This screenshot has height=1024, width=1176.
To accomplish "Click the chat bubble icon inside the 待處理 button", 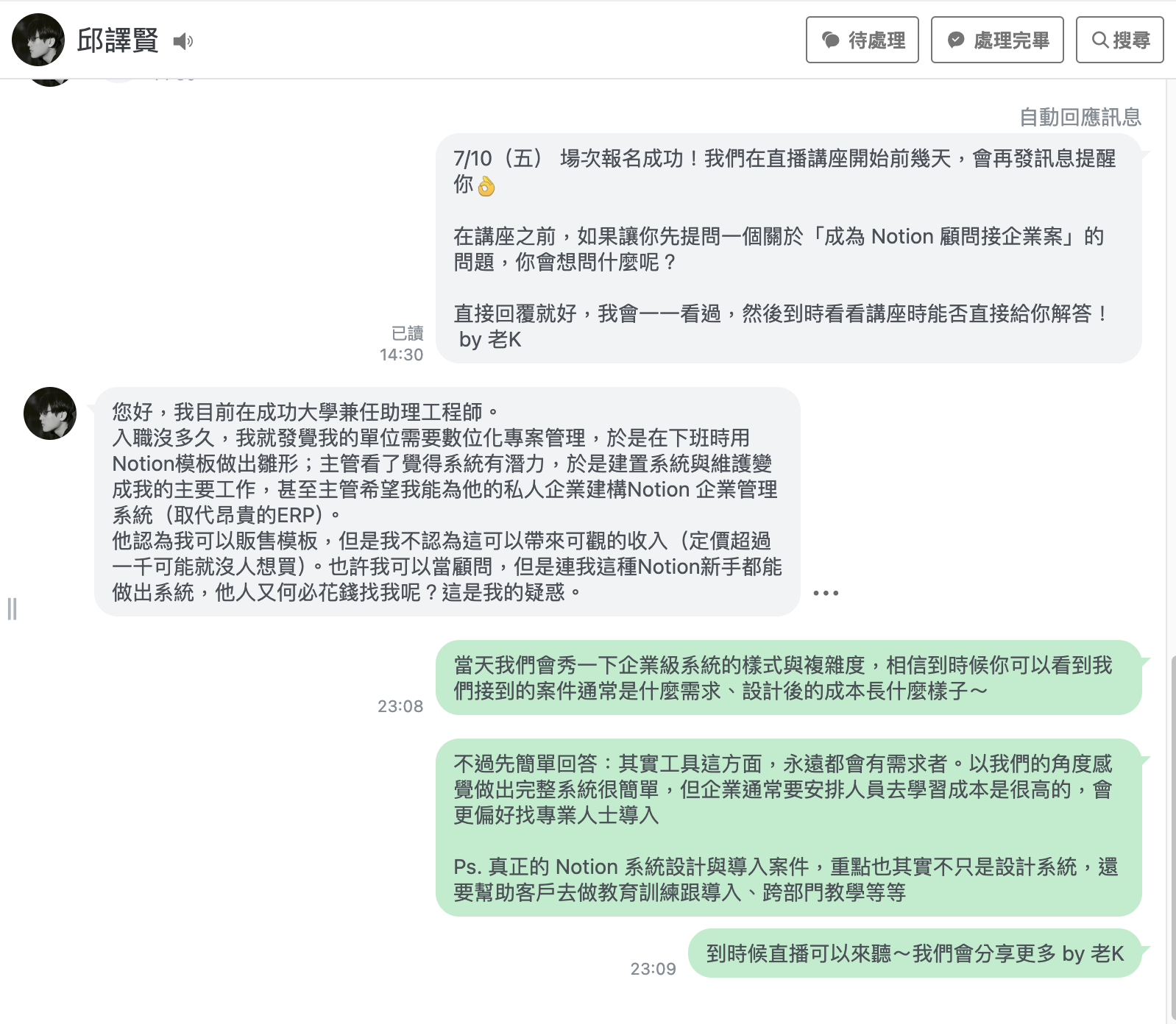I will pyautogui.click(x=831, y=40).
